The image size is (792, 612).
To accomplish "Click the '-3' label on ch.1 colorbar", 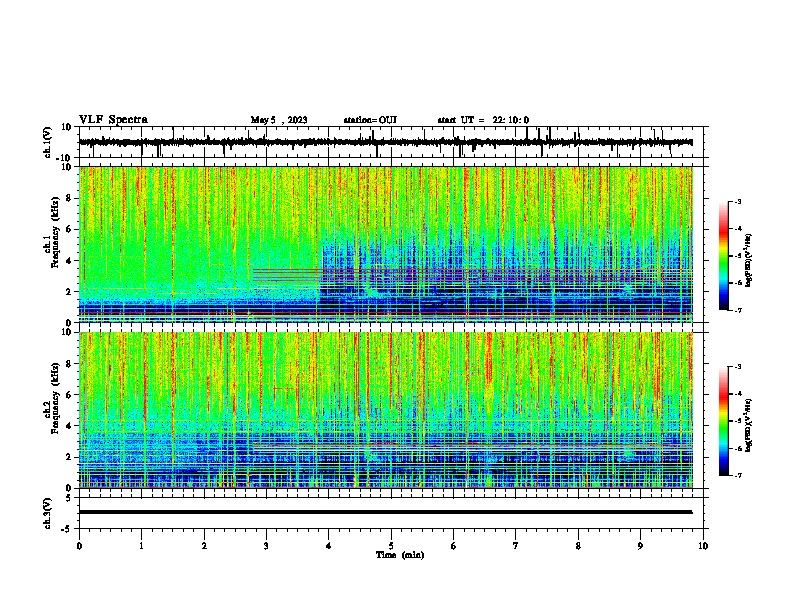I will [737, 201].
